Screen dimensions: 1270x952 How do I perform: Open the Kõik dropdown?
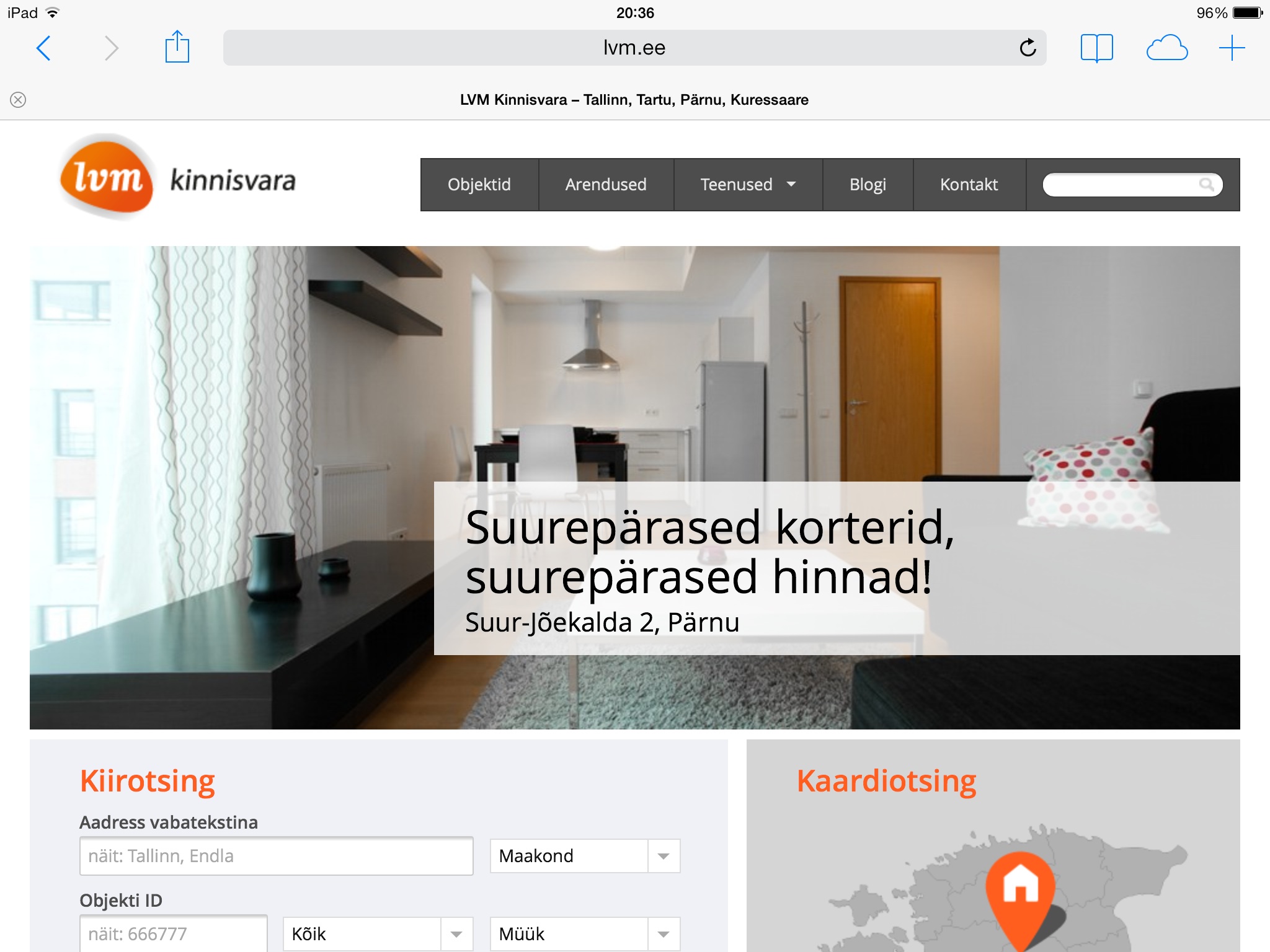pos(378,934)
